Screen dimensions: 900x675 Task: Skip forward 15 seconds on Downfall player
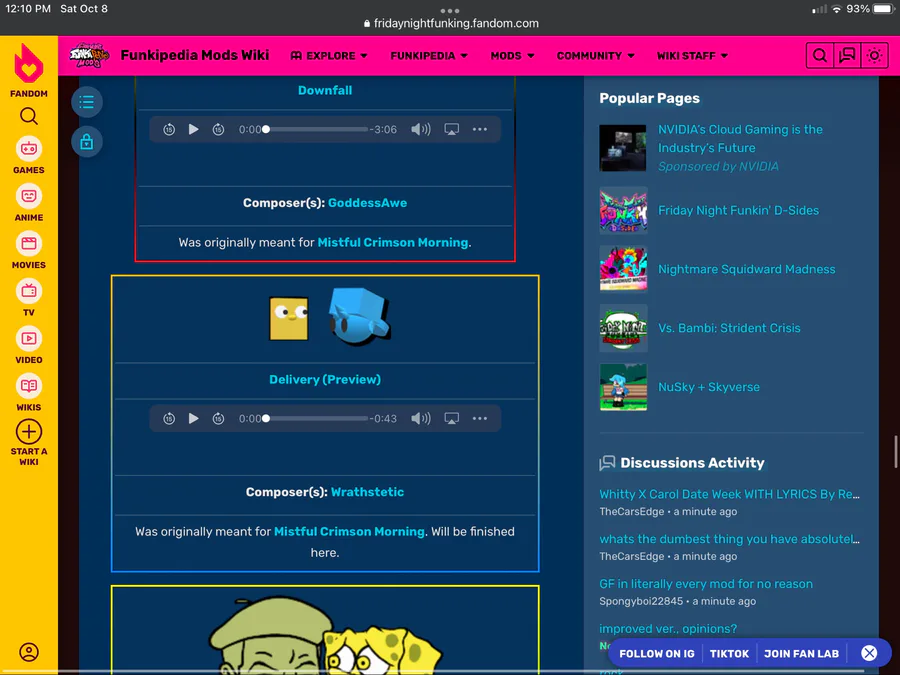218,129
